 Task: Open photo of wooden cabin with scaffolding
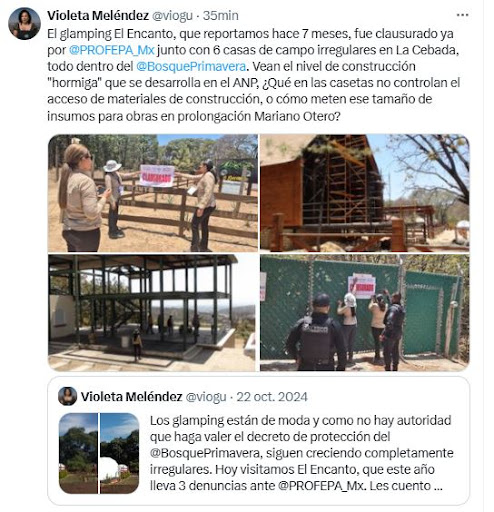click(x=365, y=193)
